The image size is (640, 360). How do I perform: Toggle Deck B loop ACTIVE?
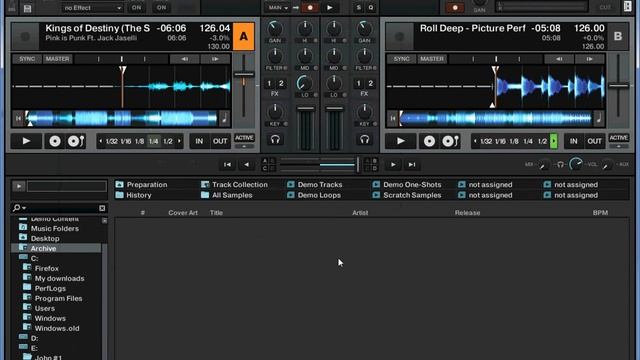coord(619,138)
